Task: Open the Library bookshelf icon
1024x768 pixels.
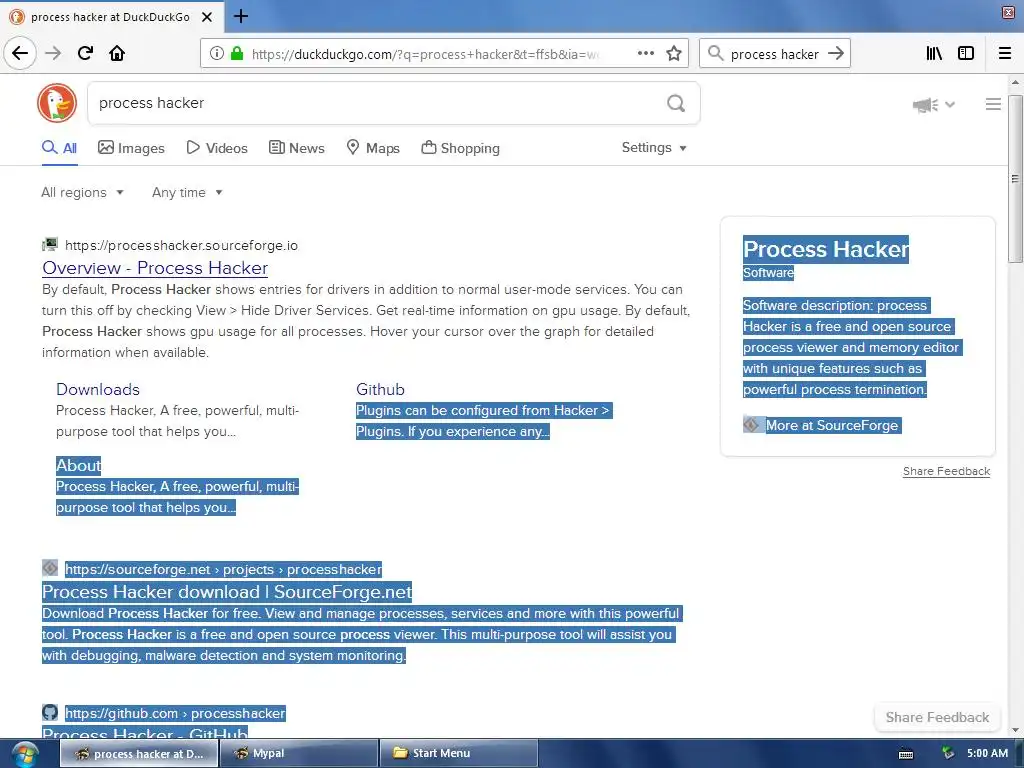Action: click(934, 54)
